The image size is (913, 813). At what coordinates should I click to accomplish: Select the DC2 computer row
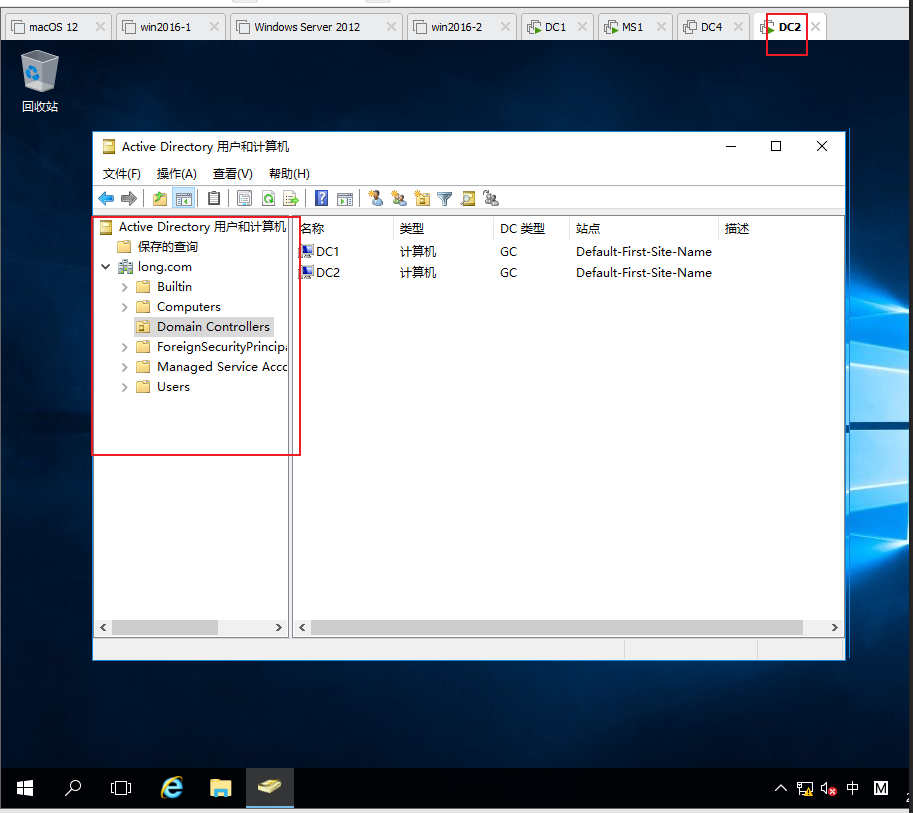tap(507, 273)
